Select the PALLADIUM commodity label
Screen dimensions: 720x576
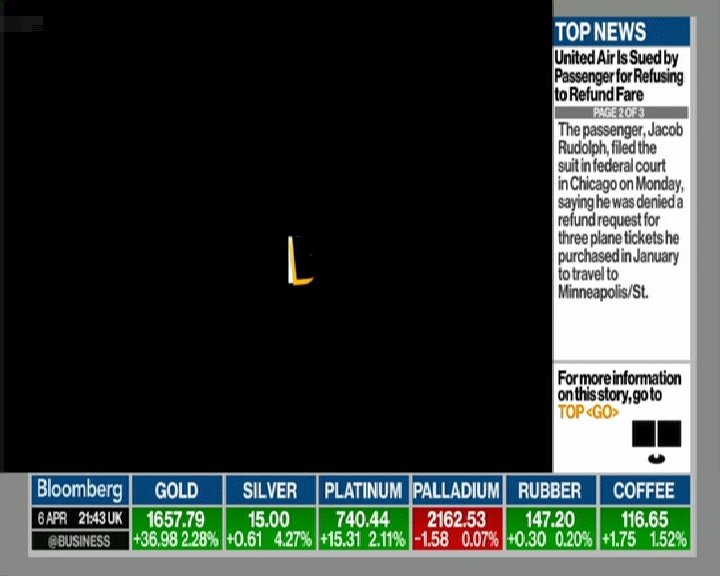456,491
